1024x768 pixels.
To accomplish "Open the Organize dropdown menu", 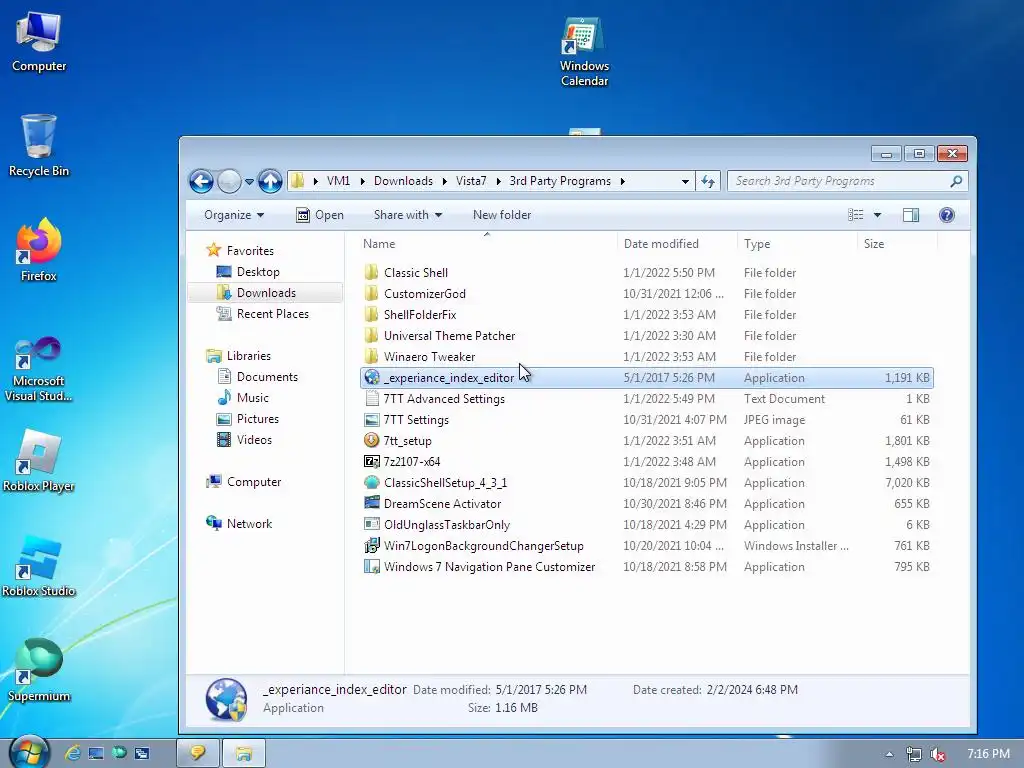I will click(234, 215).
